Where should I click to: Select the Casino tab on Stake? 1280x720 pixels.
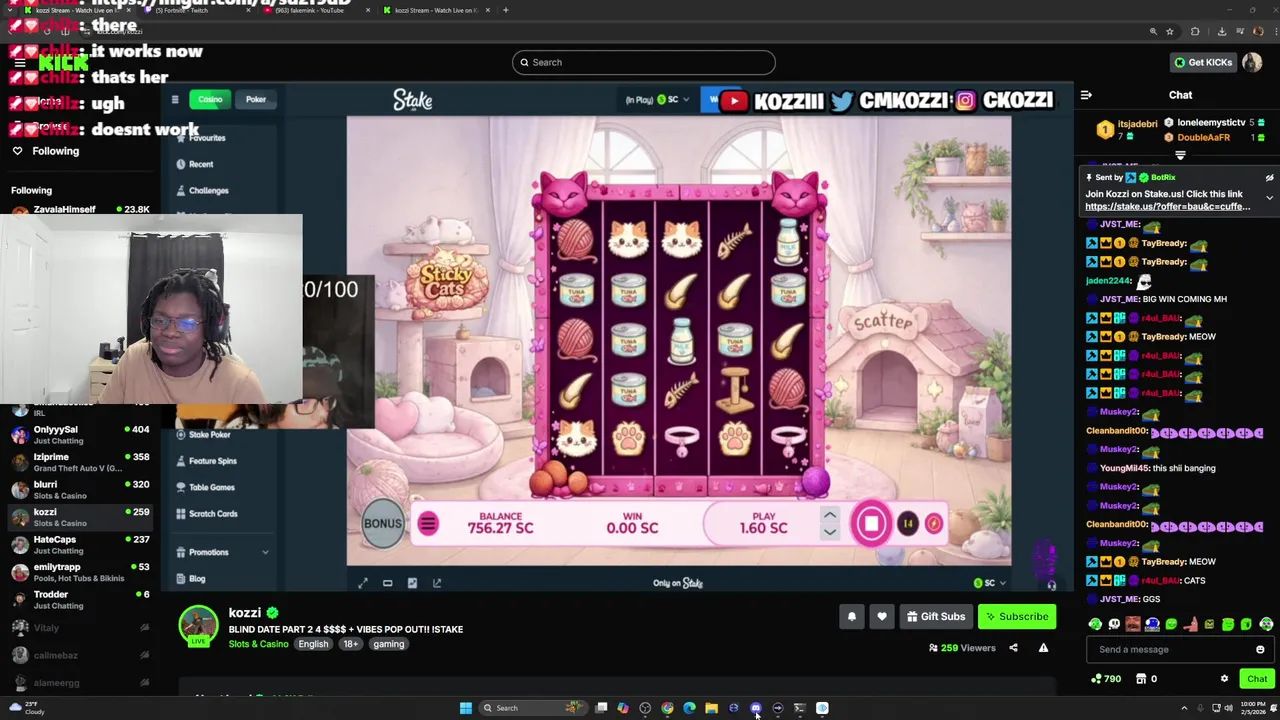(x=210, y=99)
